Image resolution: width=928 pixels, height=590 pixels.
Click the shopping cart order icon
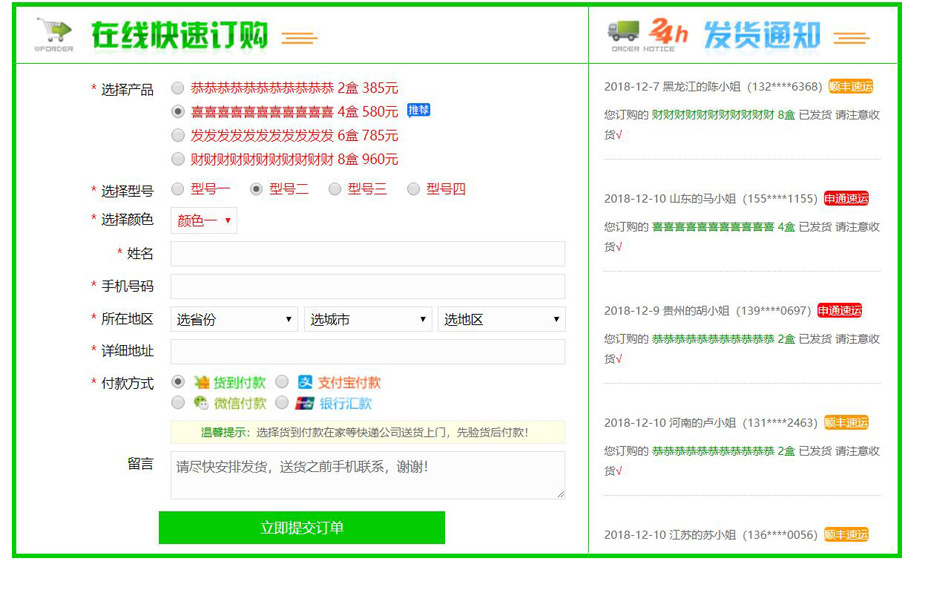[53, 33]
